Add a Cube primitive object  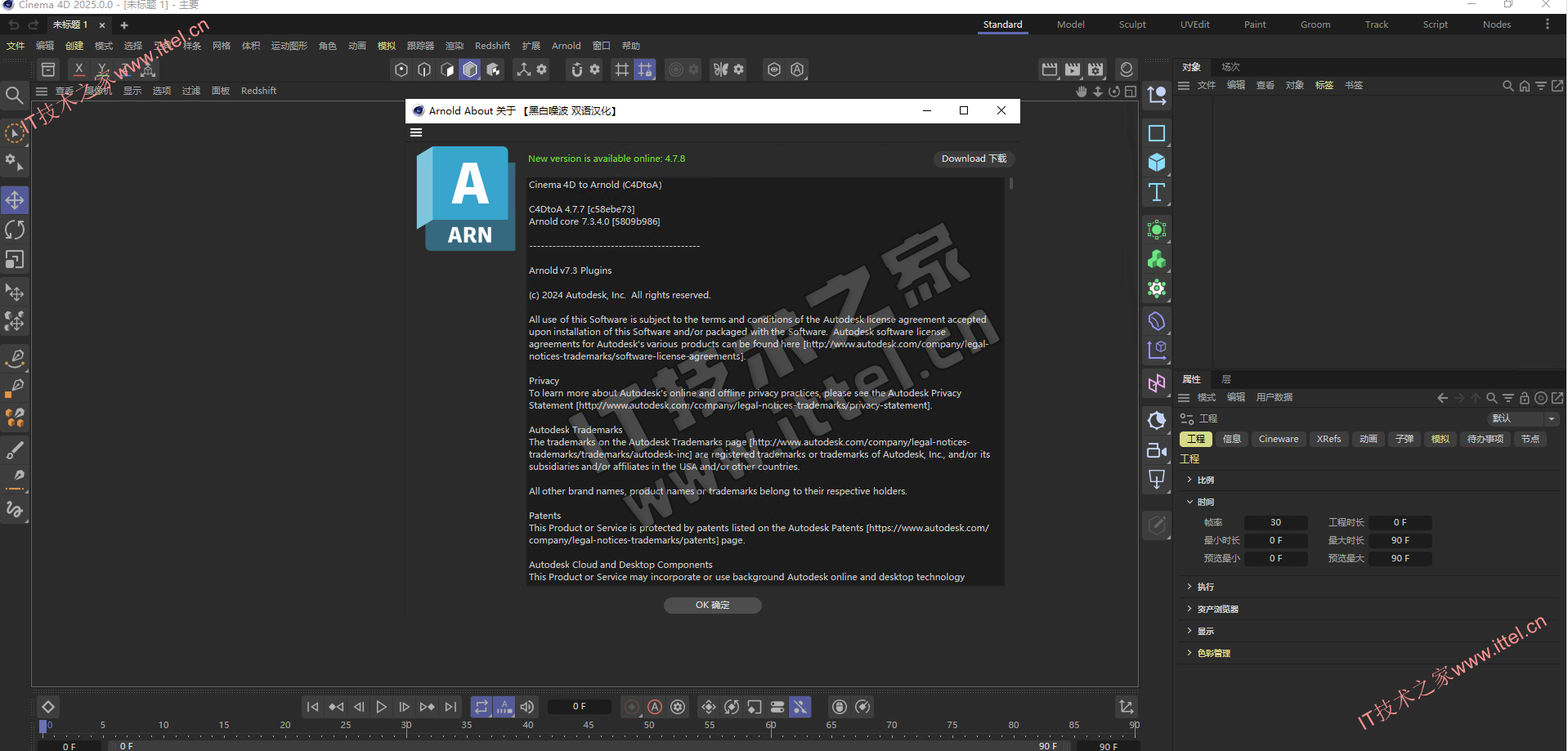pos(1157,163)
